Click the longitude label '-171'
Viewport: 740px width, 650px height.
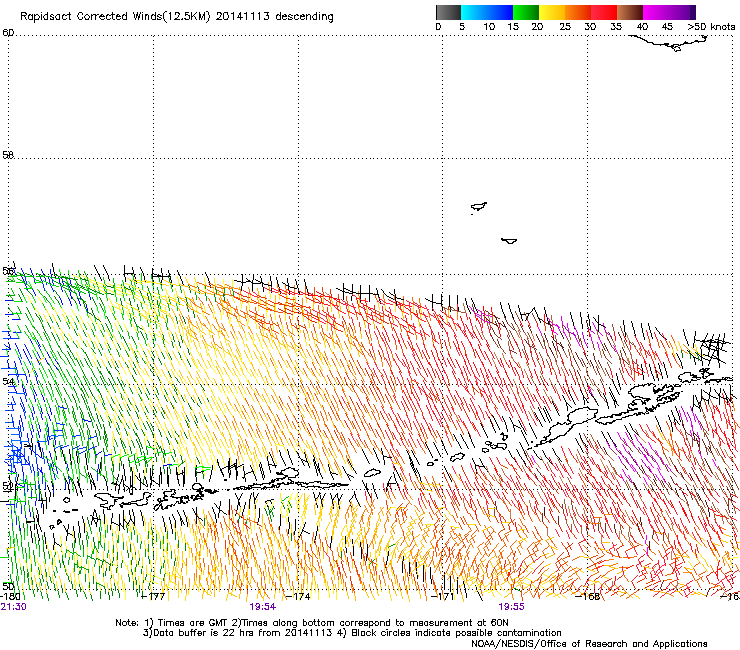[443, 596]
